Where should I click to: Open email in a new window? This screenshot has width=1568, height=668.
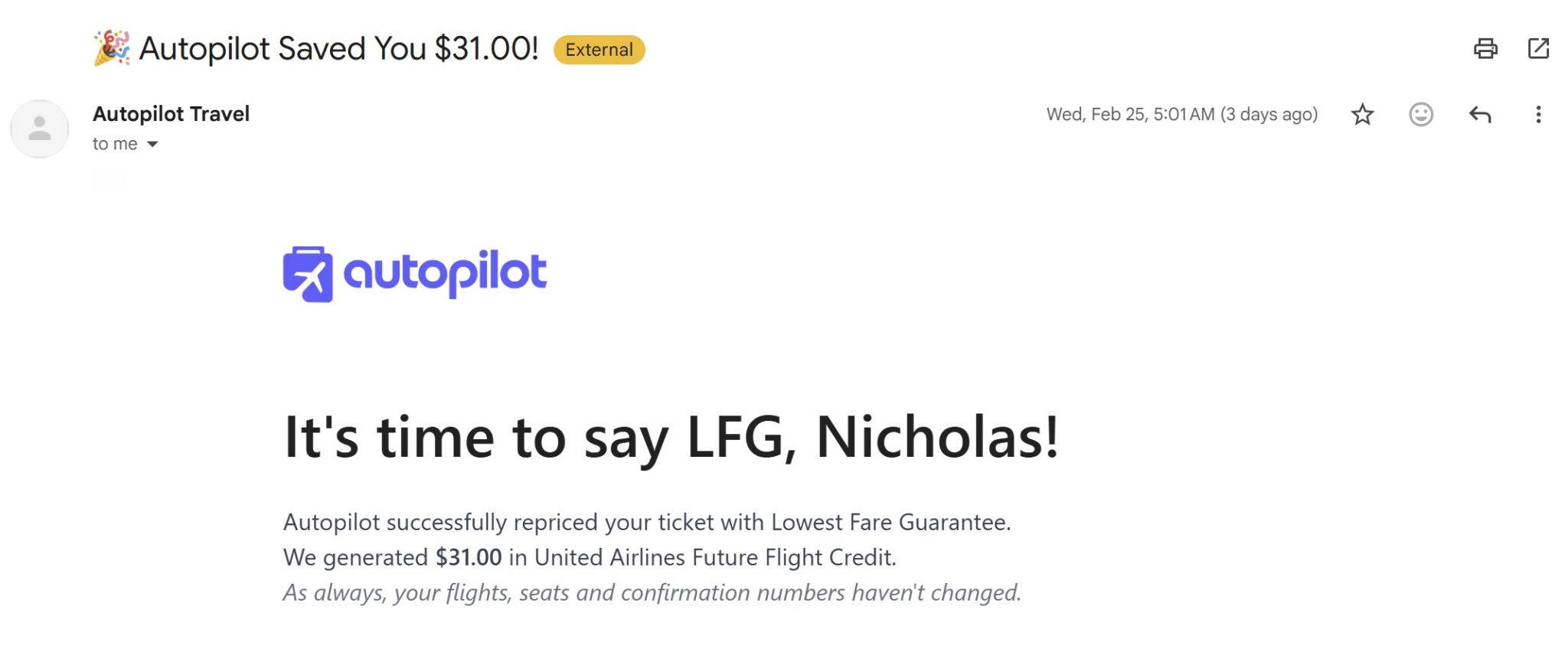(1538, 49)
